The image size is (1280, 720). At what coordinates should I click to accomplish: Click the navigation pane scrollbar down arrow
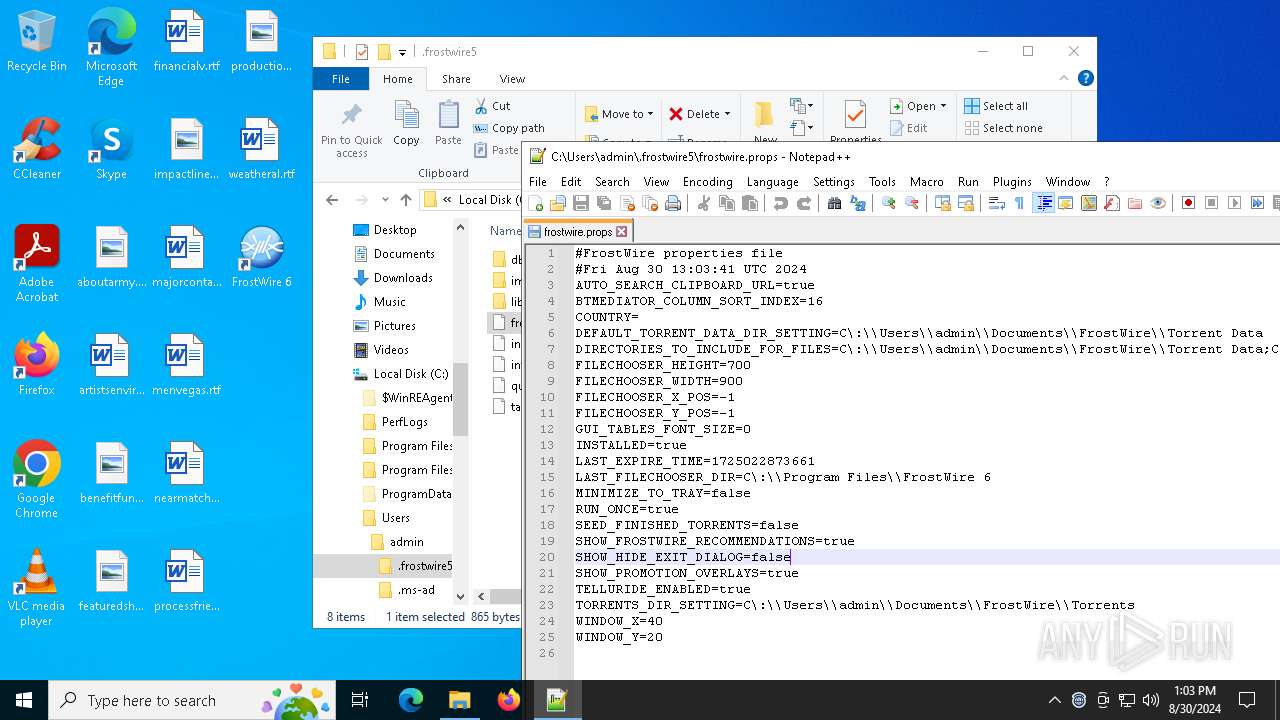460,597
